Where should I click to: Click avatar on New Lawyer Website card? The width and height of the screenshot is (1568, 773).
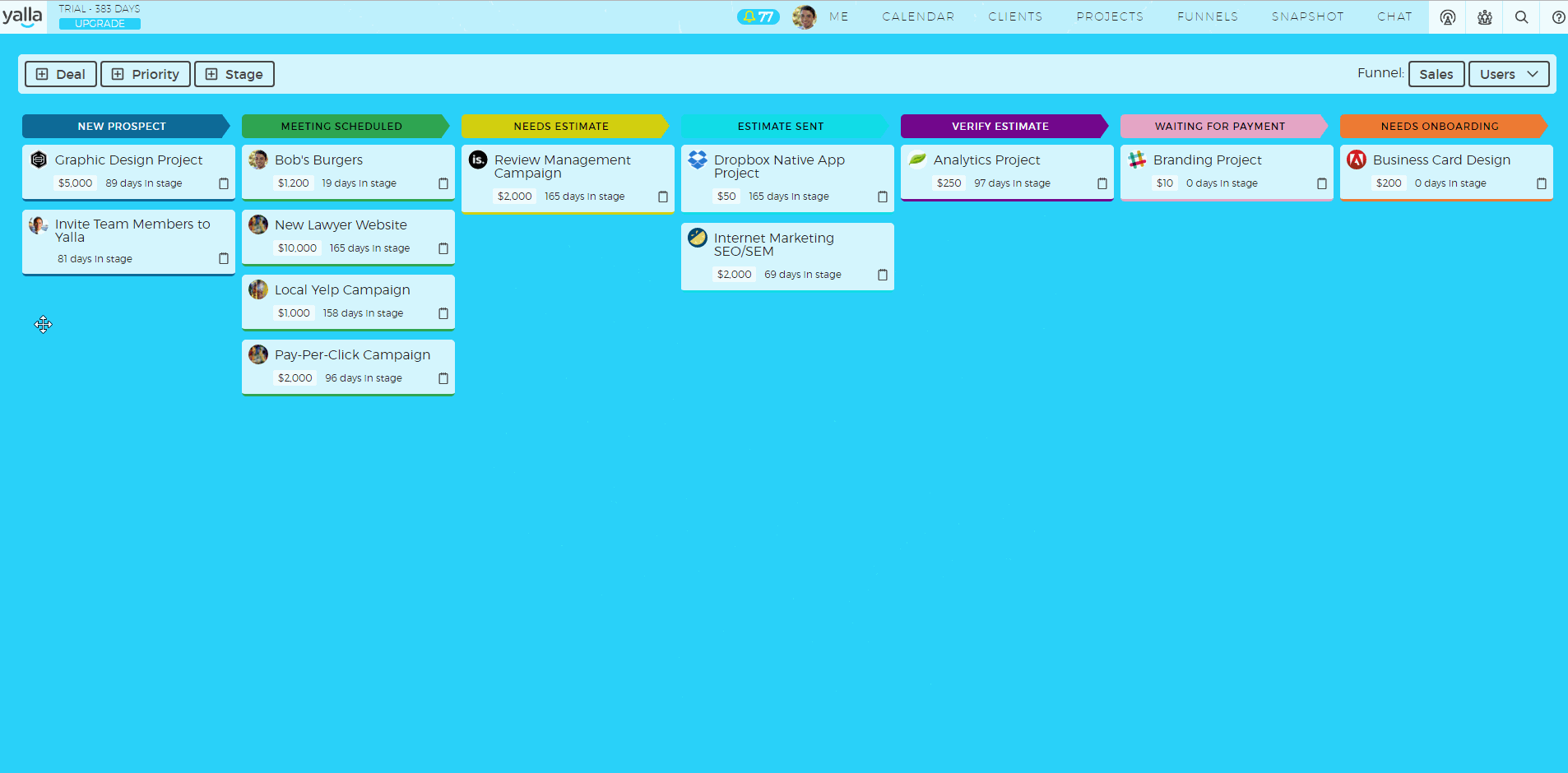coord(258,224)
